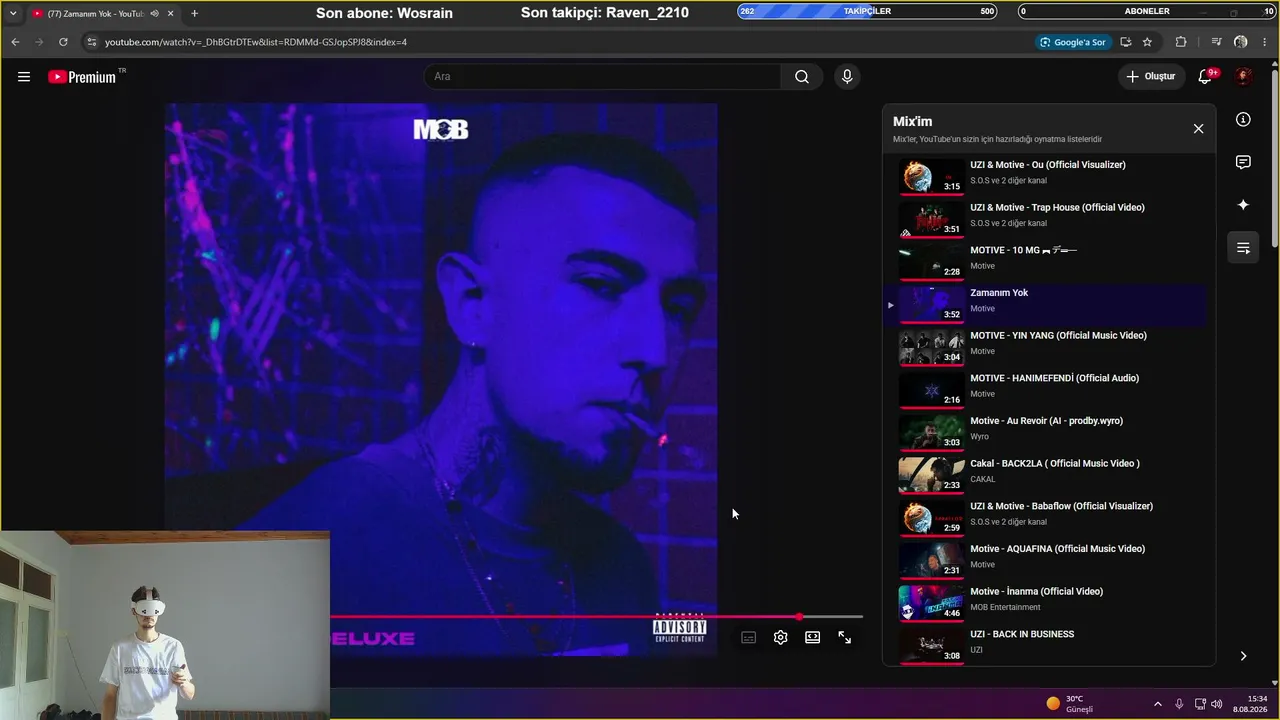The width and height of the screenshot is (1280, 720).
Task: Click the address bar URL
Action: click(256, 42)
